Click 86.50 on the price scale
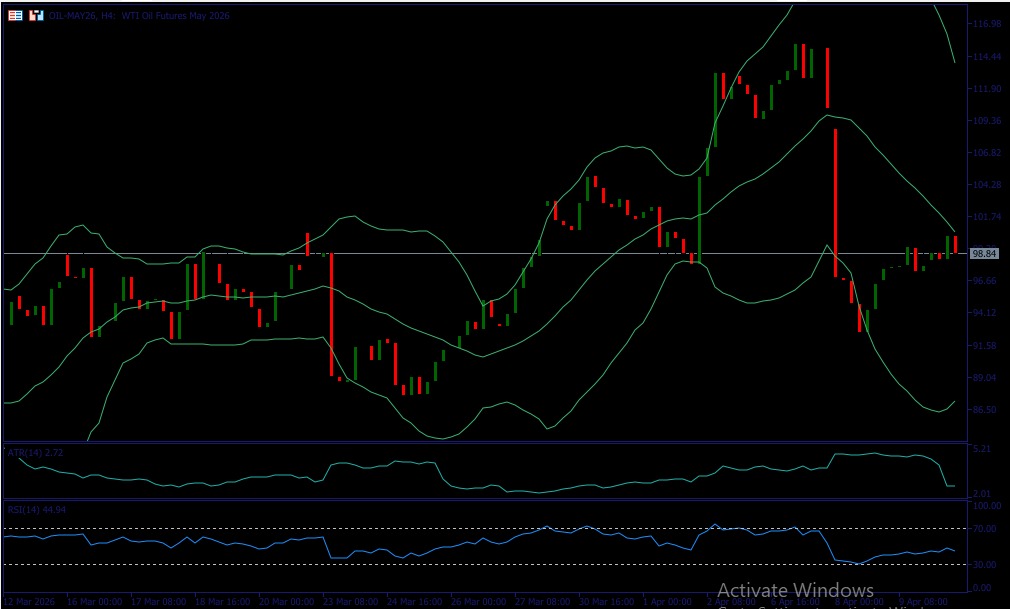This screenshot has width=1010, height=609. (986, 410)
